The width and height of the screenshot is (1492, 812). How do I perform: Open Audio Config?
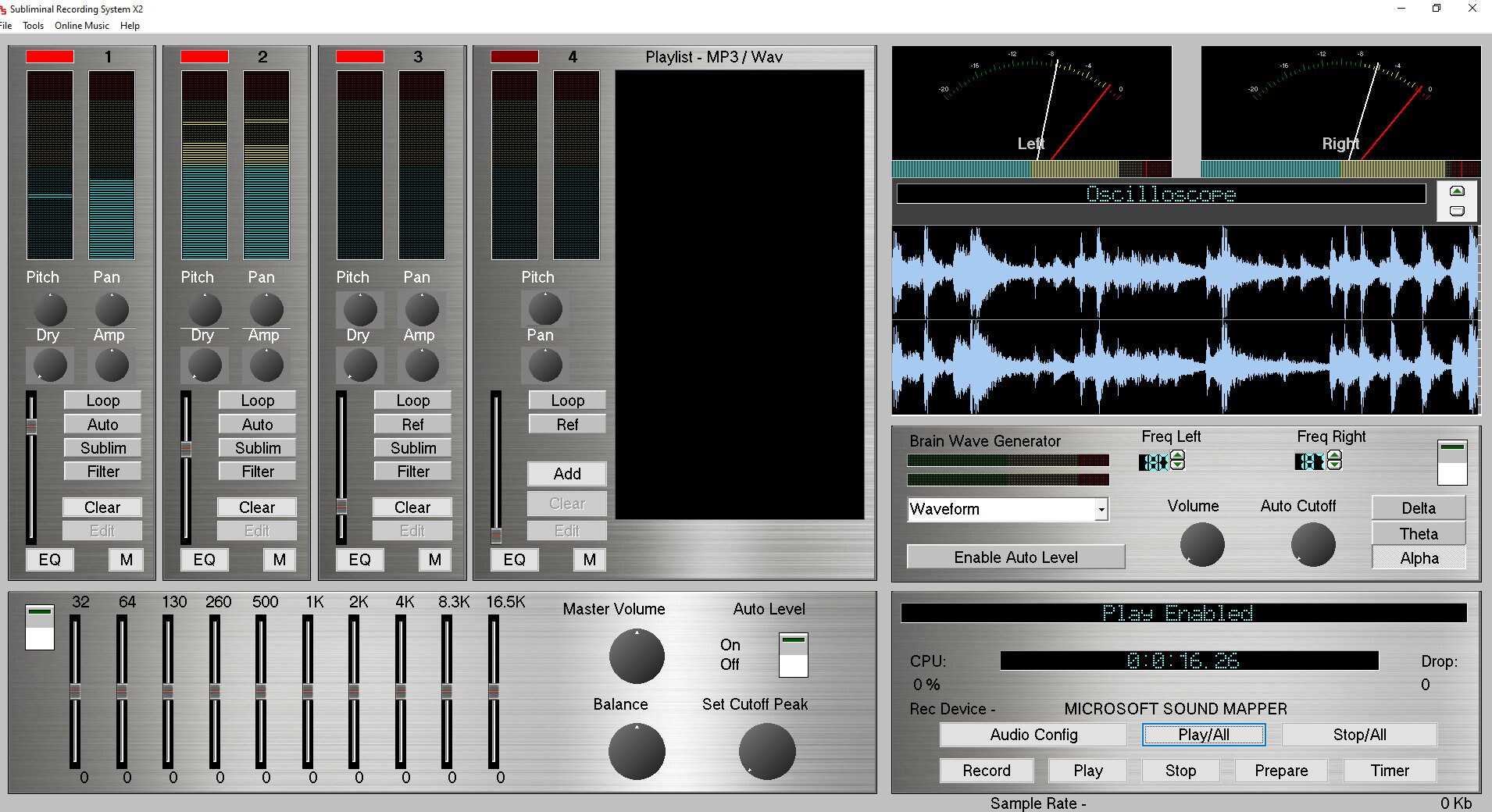(1033, 735)
